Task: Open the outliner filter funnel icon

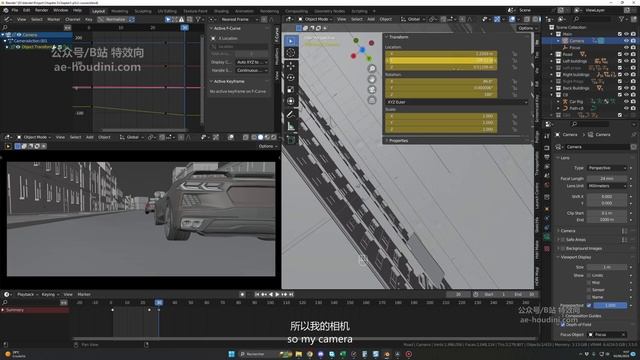Action: (x=622, y=19)
